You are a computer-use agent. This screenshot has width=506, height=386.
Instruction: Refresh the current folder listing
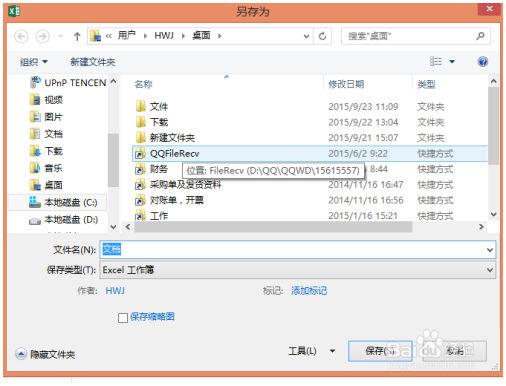tap(322, 36)
